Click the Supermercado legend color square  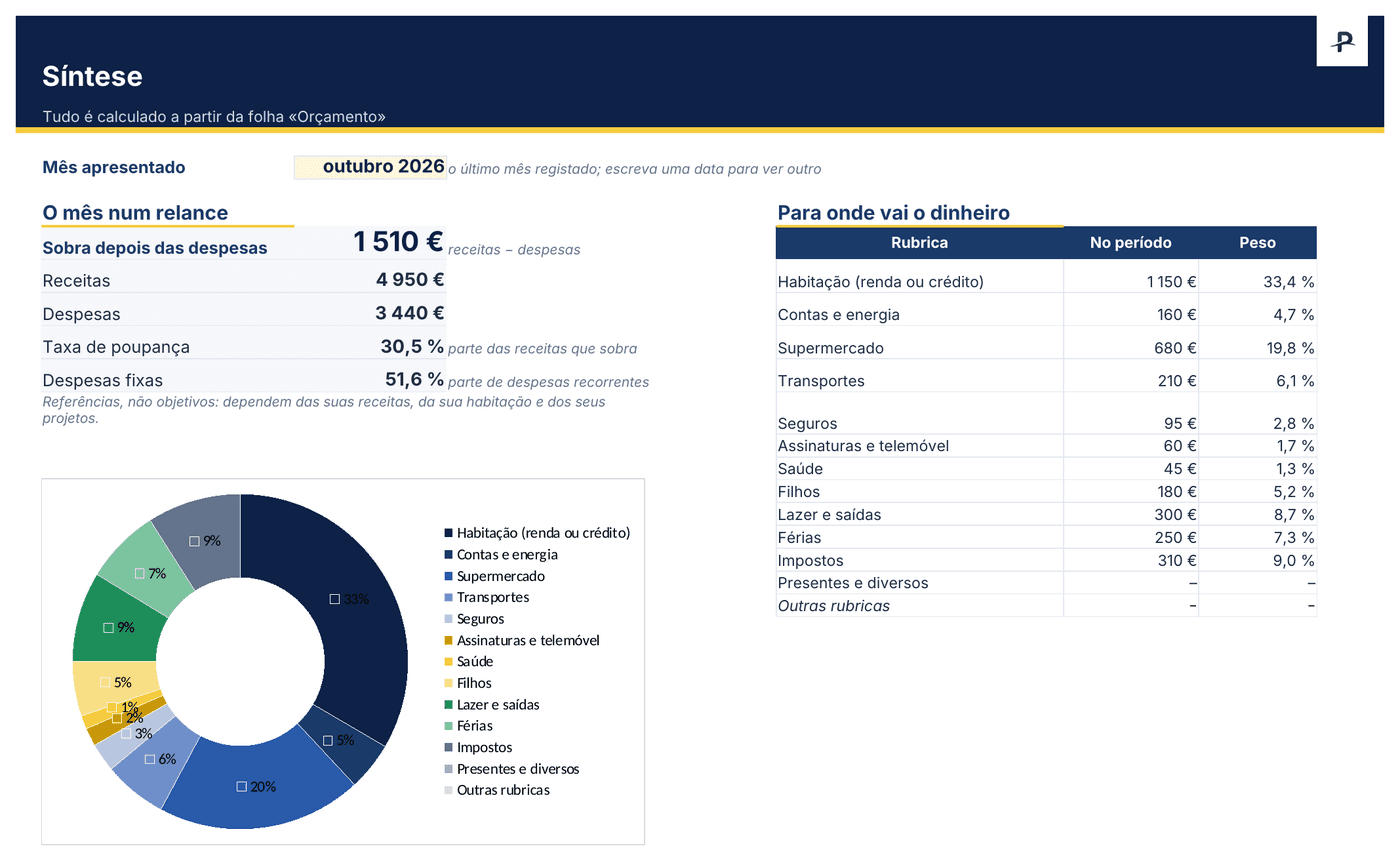tap(448, 576)
